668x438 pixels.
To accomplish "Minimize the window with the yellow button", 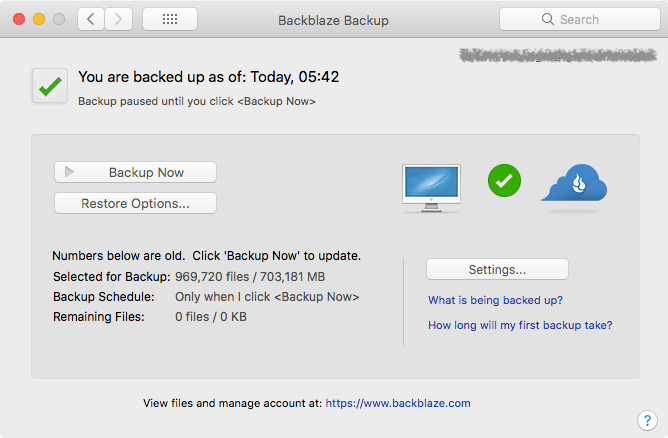I will (x=39, y=19).
